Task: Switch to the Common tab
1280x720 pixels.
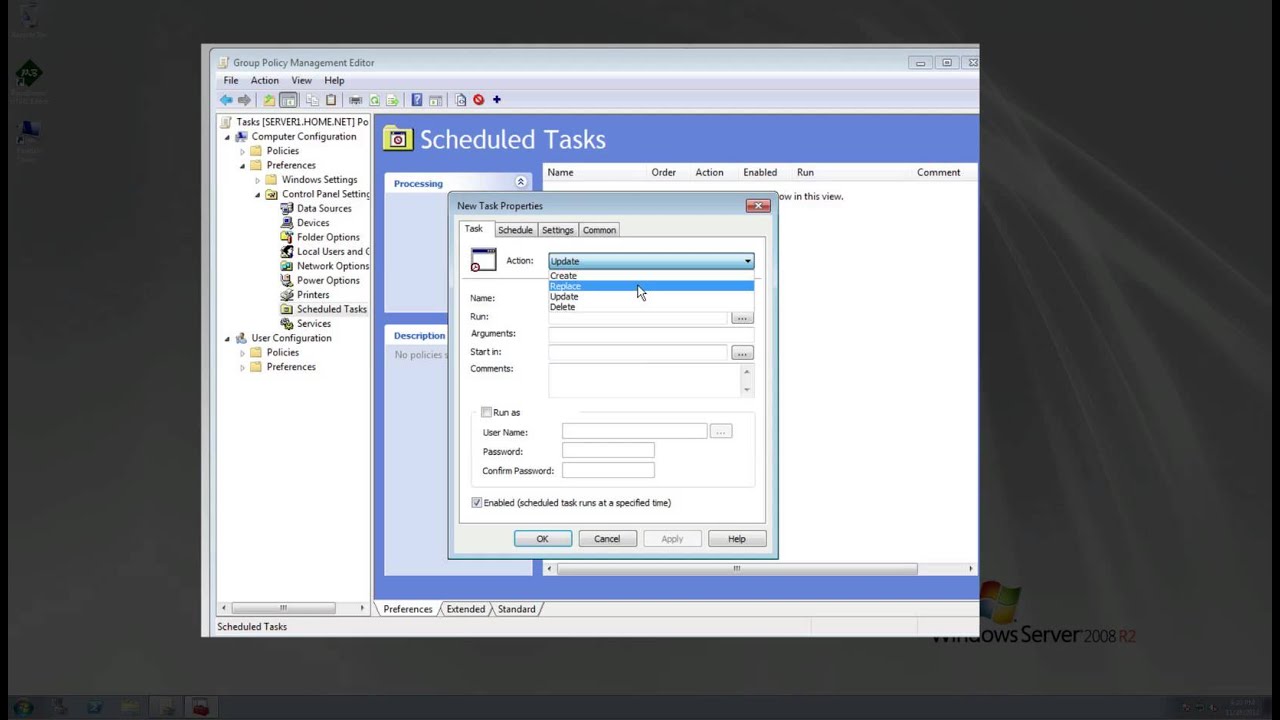Action: pyautogui.click(x=599, y=230)
